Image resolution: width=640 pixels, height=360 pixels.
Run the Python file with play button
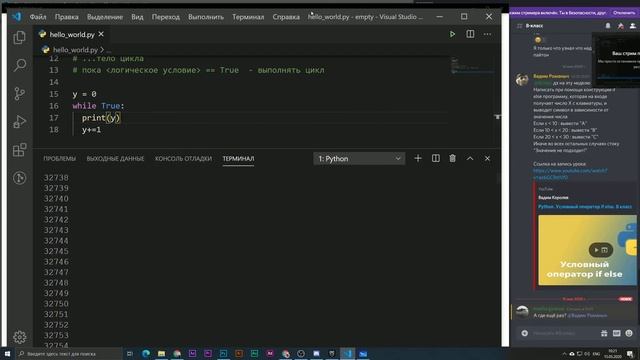point(452,34)
